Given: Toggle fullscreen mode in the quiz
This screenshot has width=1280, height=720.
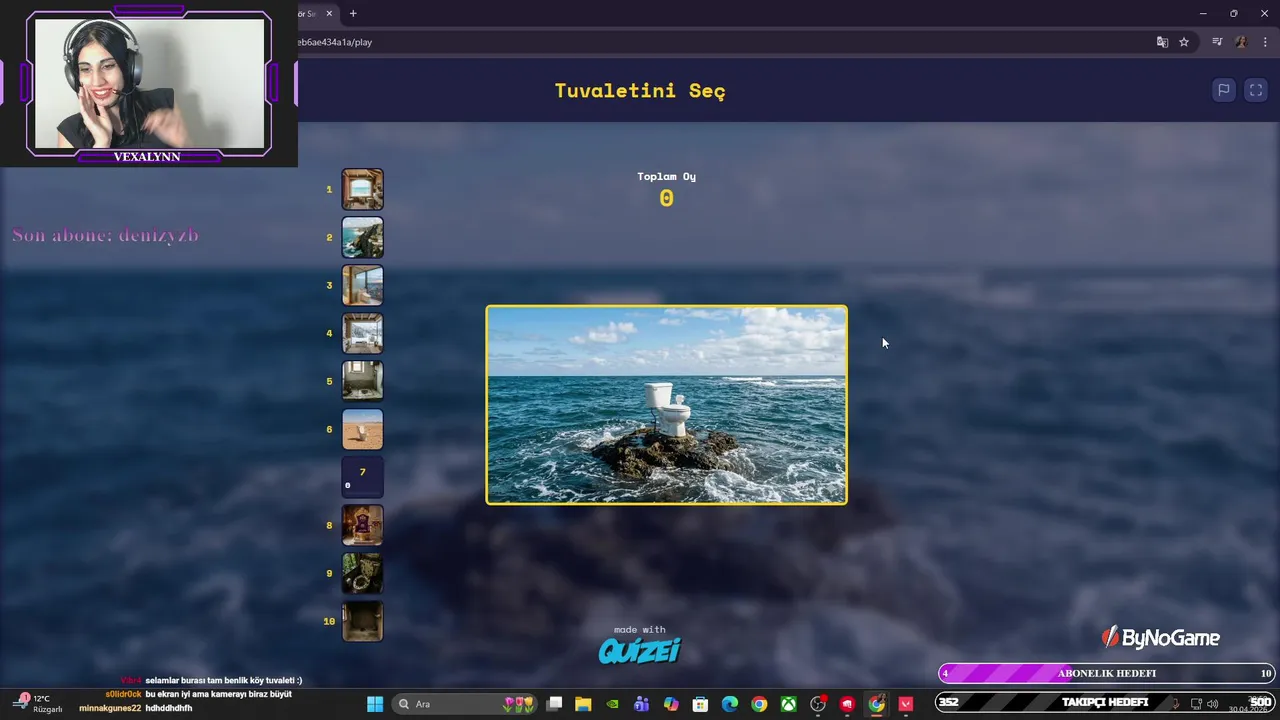Looking at the screenshot, I should tap(1256, 90).
